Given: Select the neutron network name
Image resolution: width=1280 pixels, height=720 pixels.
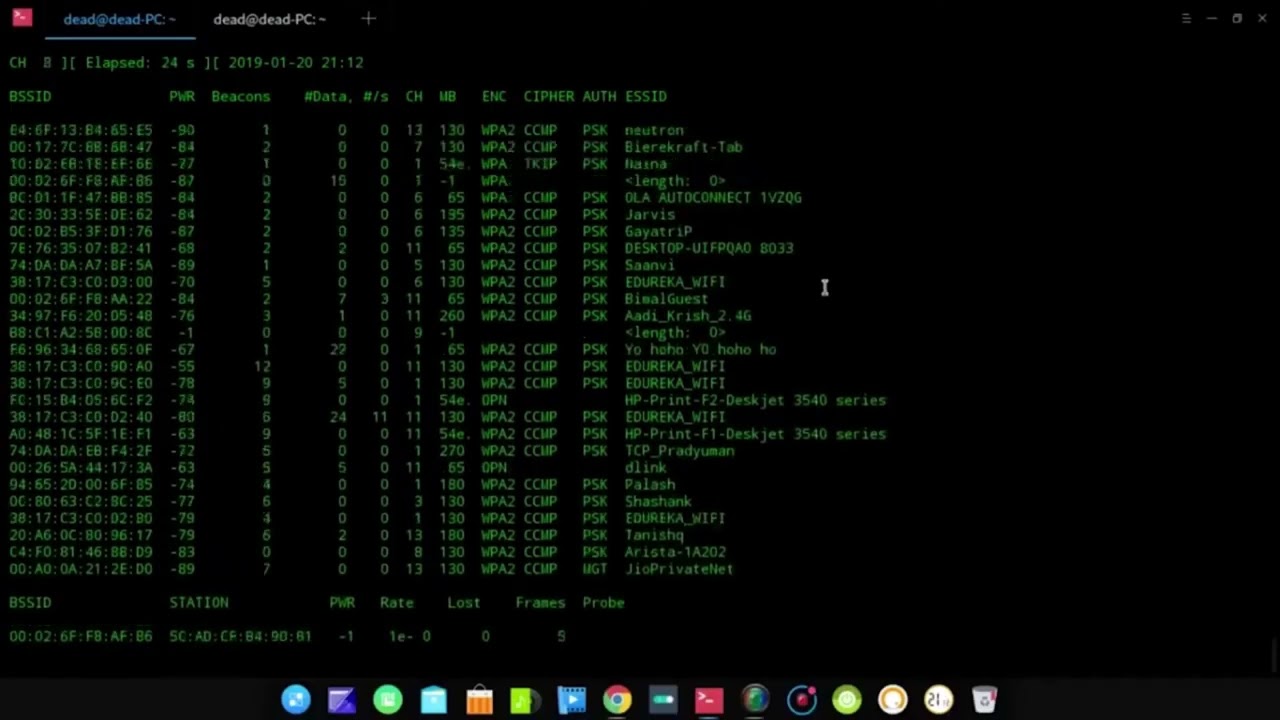Looking at the screenshot, I should point(654,130).
